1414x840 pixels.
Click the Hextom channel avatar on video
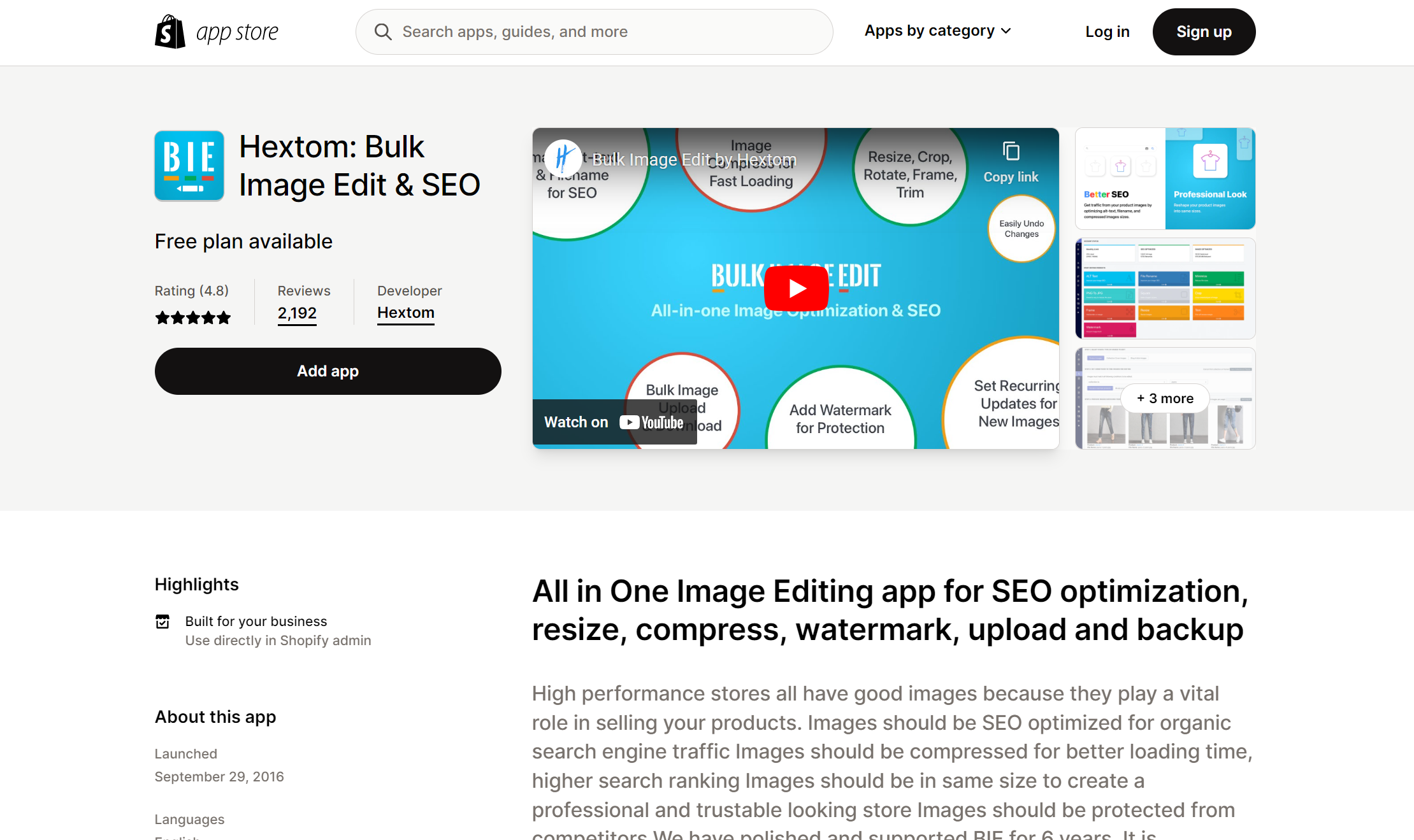click(563, 158)
